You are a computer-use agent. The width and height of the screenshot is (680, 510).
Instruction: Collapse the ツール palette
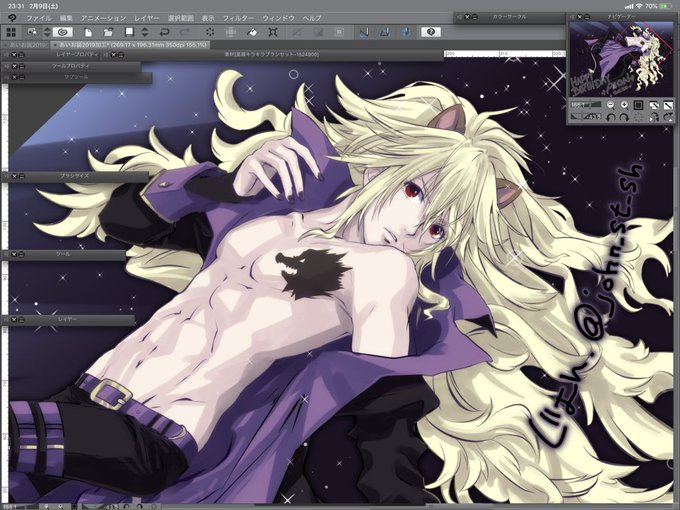[22, 254]
